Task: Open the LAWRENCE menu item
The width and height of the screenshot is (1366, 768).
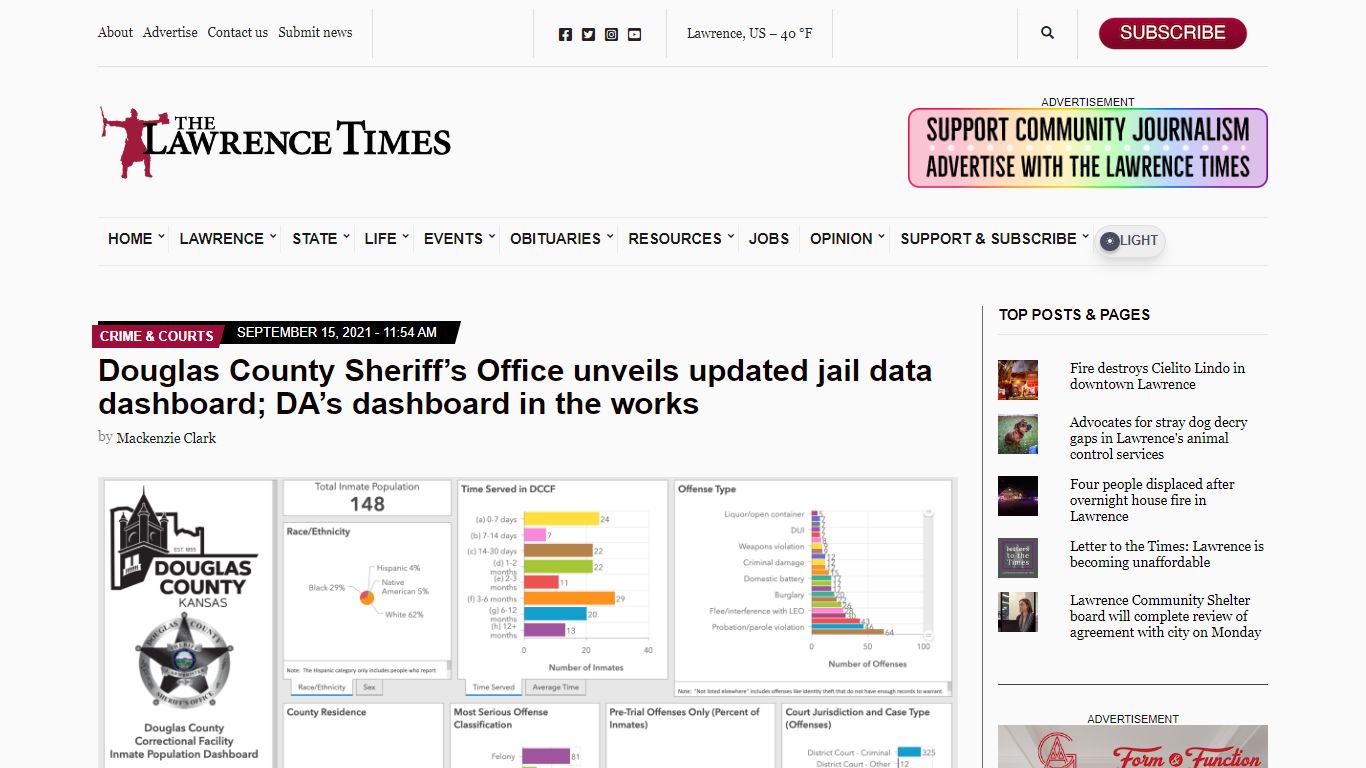Action: 222,239
